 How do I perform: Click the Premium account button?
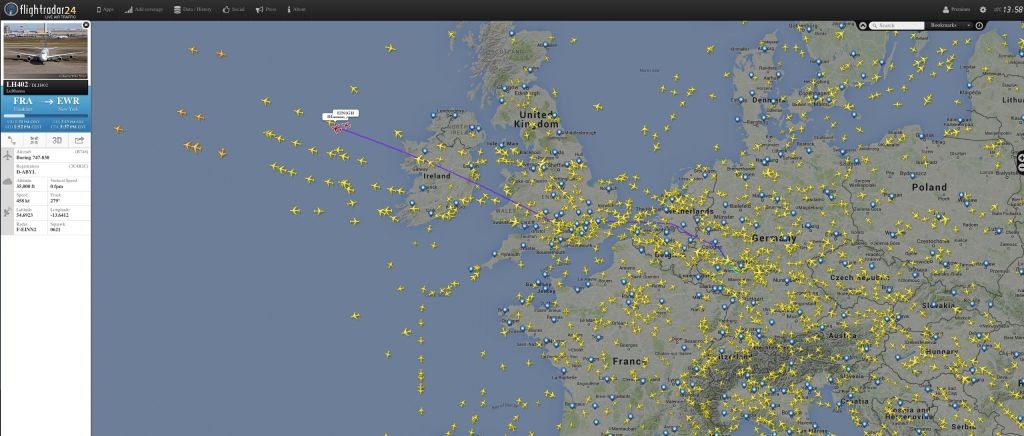[x=957, y=10]
